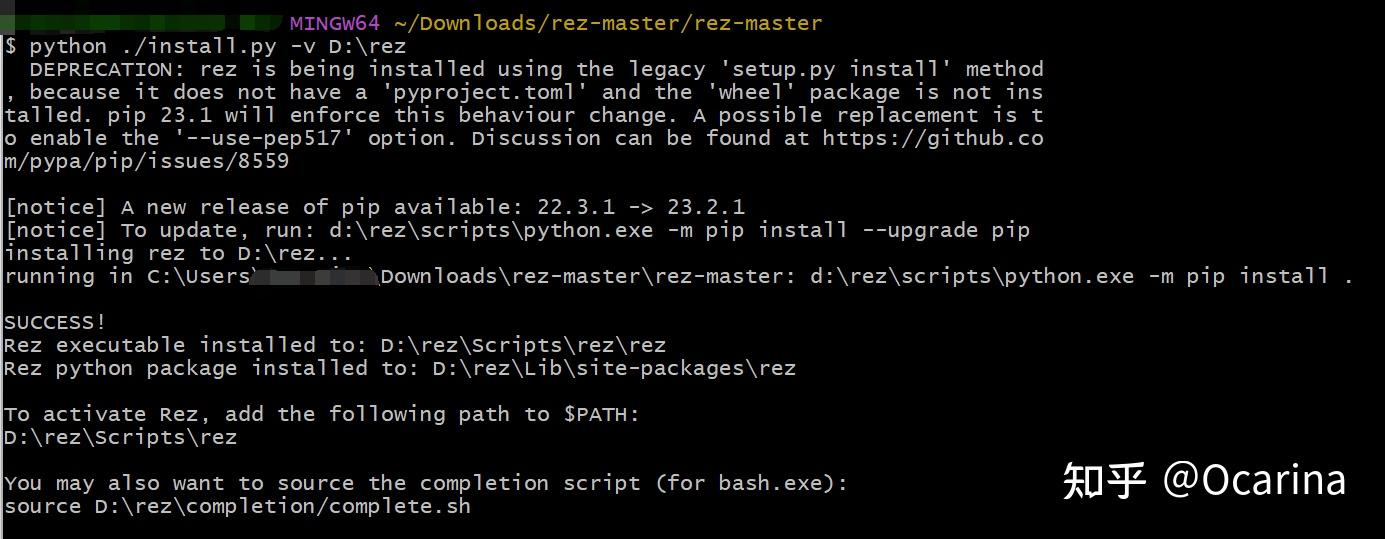Image resolution: width=1385 pixels, height=539 pixels.
Task: Click the first [notice] tag
Action: [56, 207]
